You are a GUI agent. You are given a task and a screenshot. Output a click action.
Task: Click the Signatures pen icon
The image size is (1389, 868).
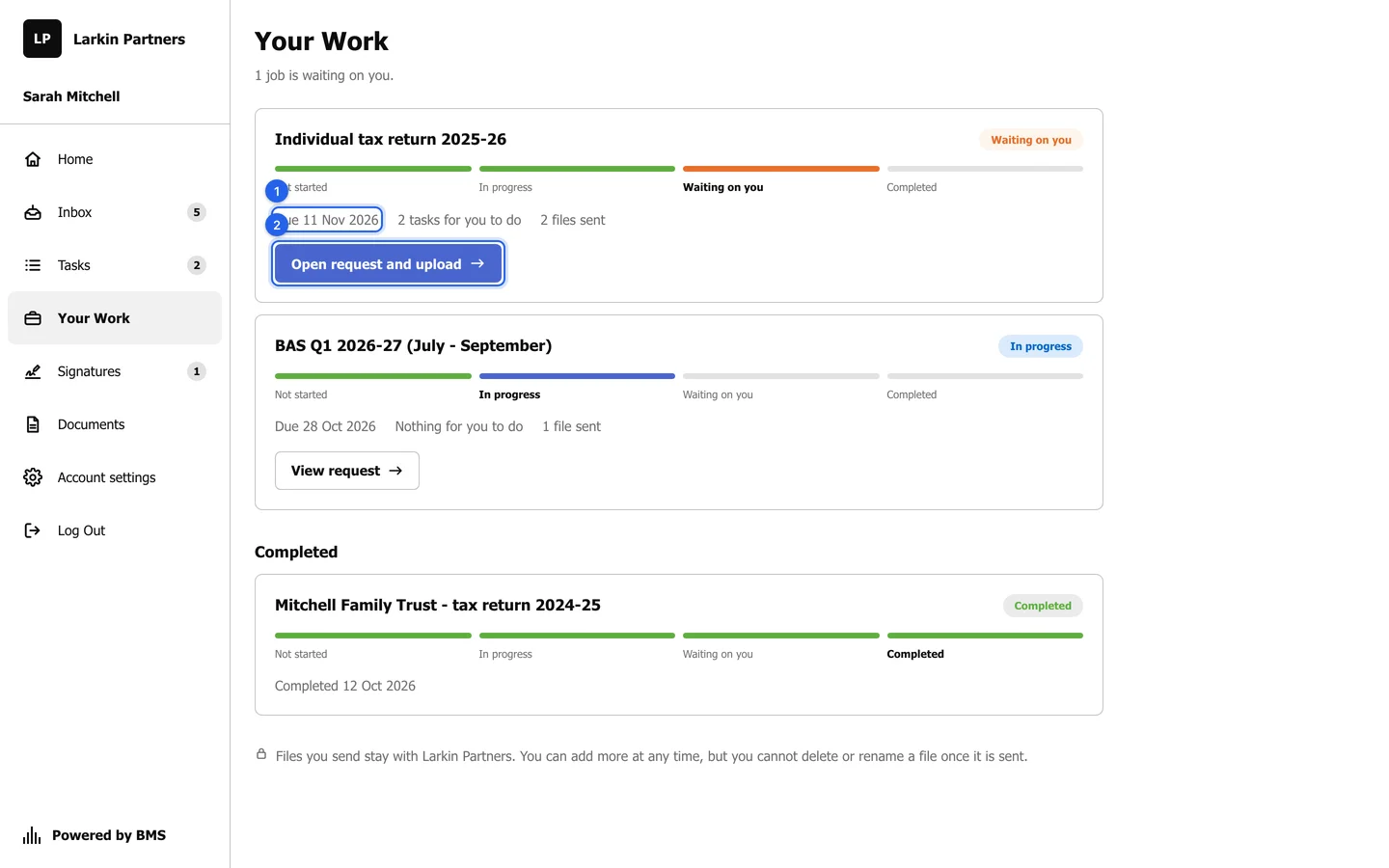click(33, 371)
